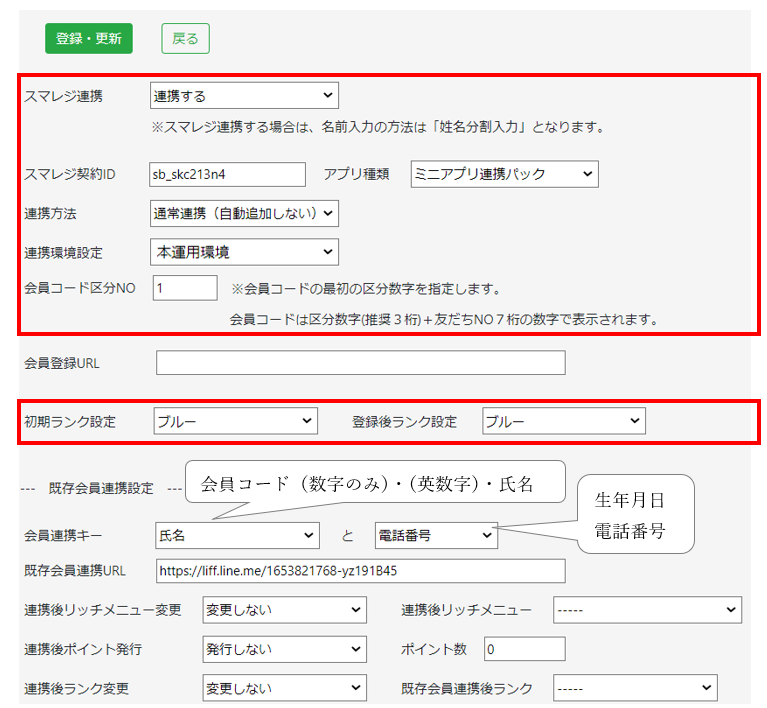Click the note ※会員コードの最初の区分数字を指定します
Image resolution: width=767 pixels, height=708 pixels.
pos(366,289)
